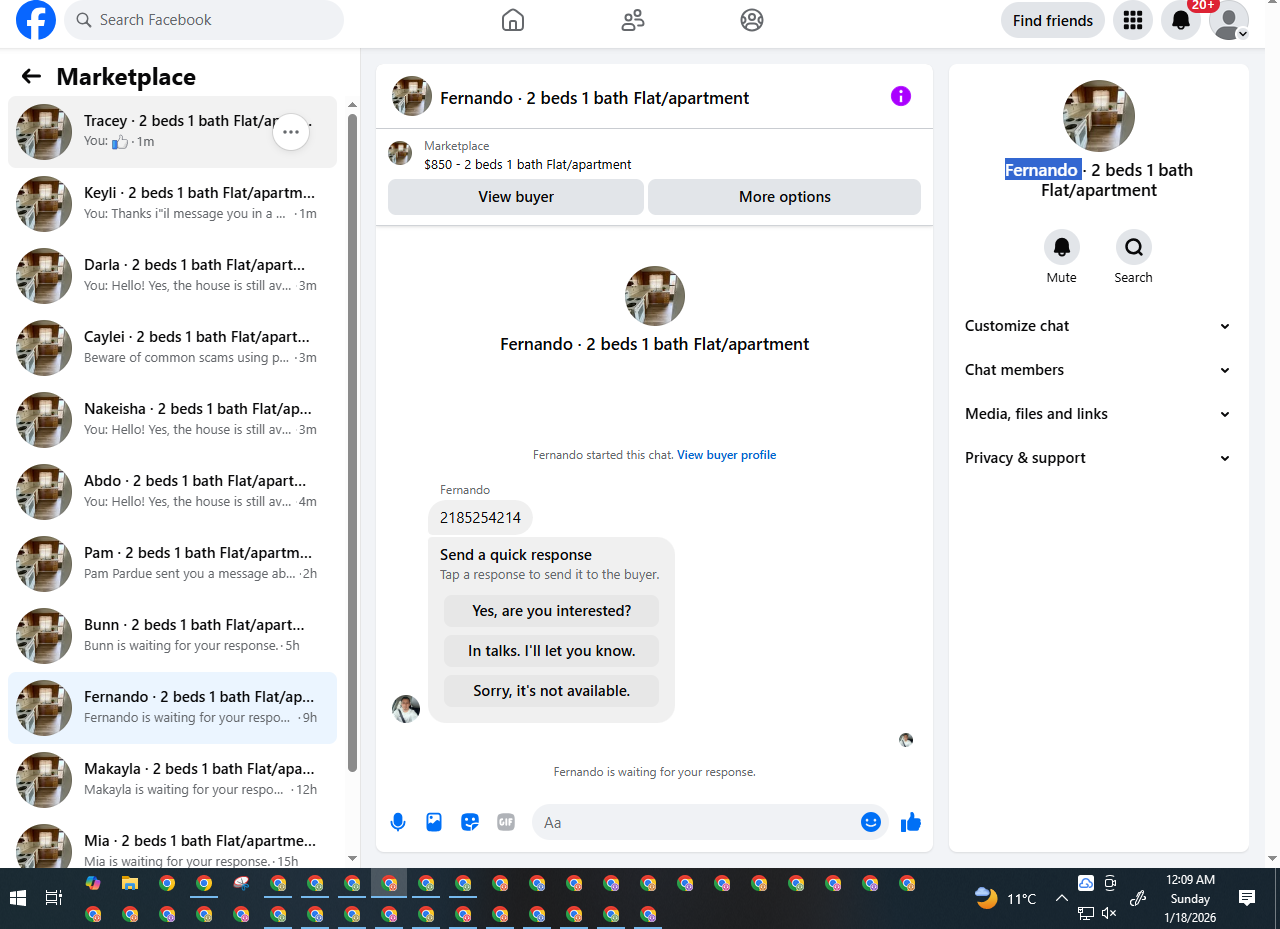Image resolution: width=1280 pixels, height=929 pixels.
Task: Open the Tracey conversation
Action: point(172,132)
